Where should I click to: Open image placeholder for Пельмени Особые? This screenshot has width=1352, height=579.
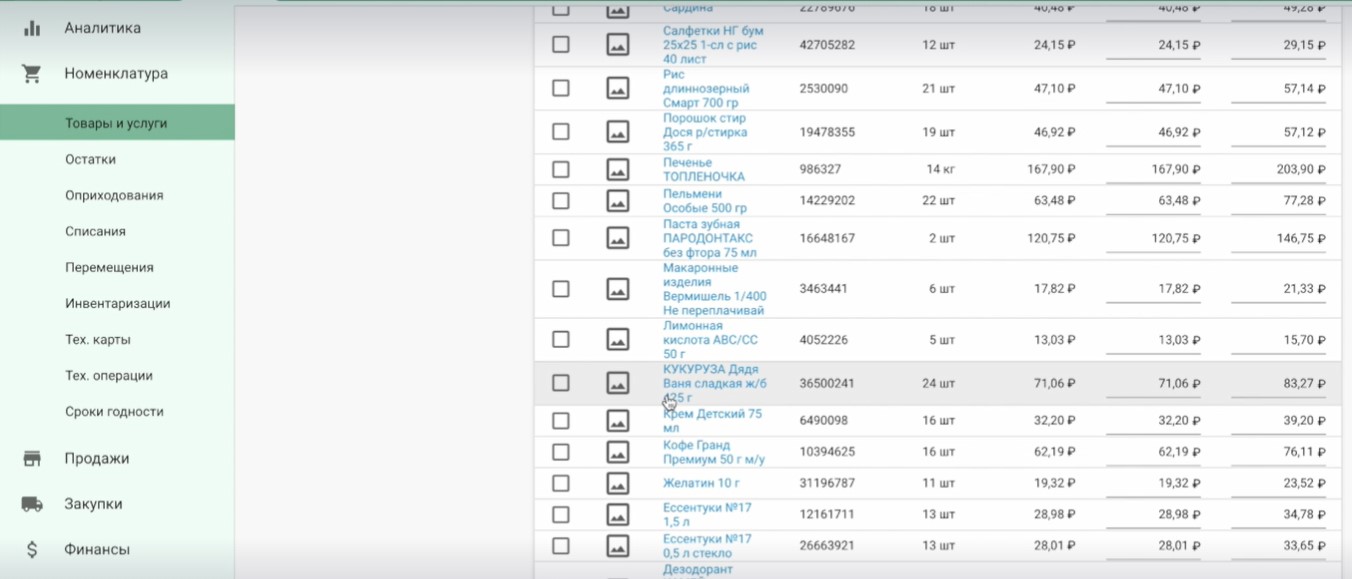(x=618, y=201)
